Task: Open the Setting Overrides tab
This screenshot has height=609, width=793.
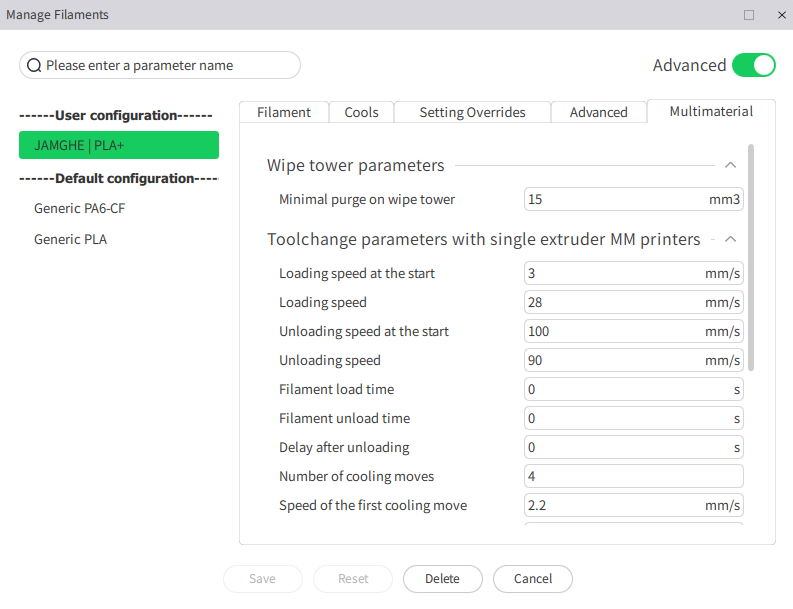Action: pyautogui.click(x=472, y=112)
